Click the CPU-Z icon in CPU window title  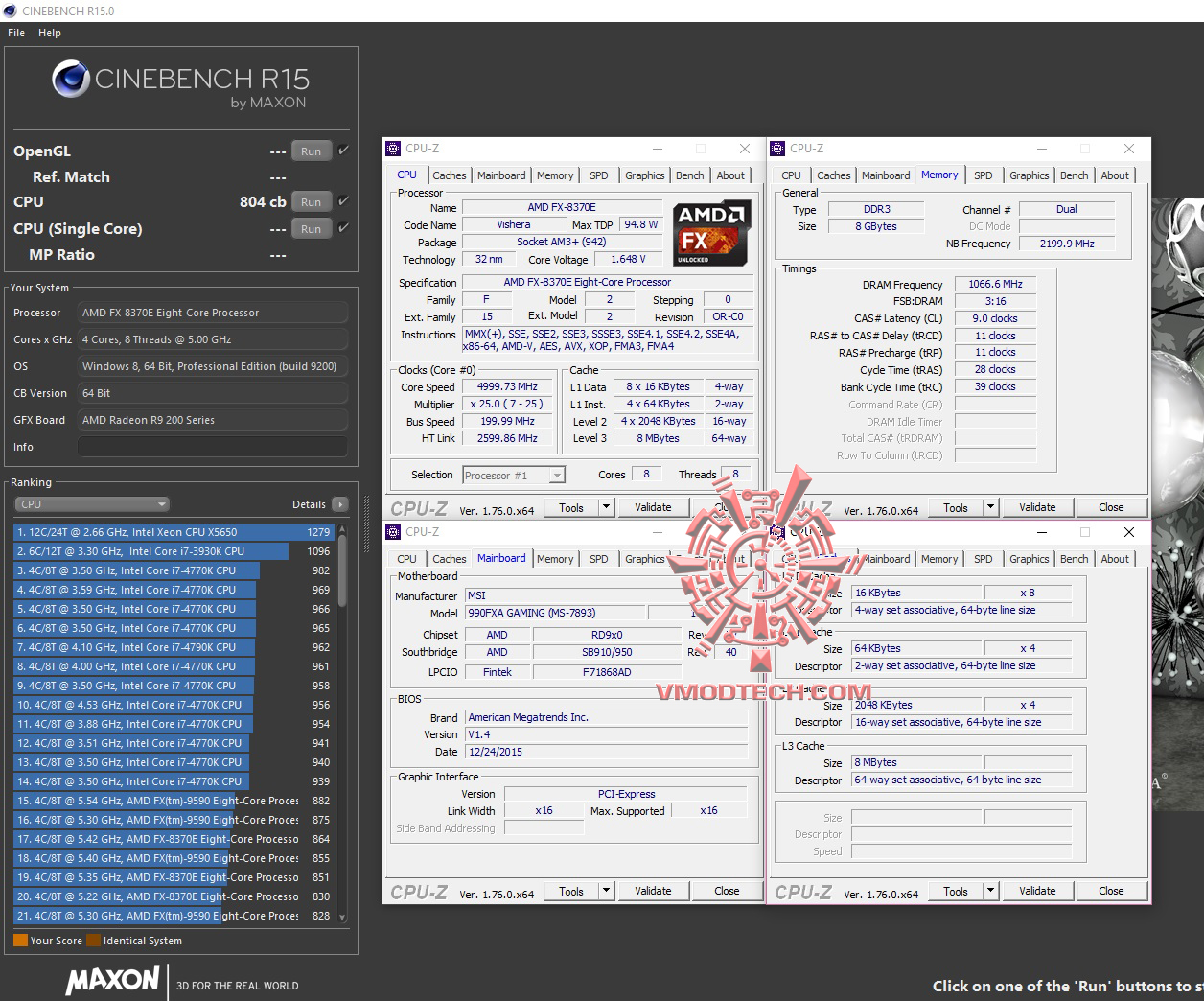pos(393,148)
